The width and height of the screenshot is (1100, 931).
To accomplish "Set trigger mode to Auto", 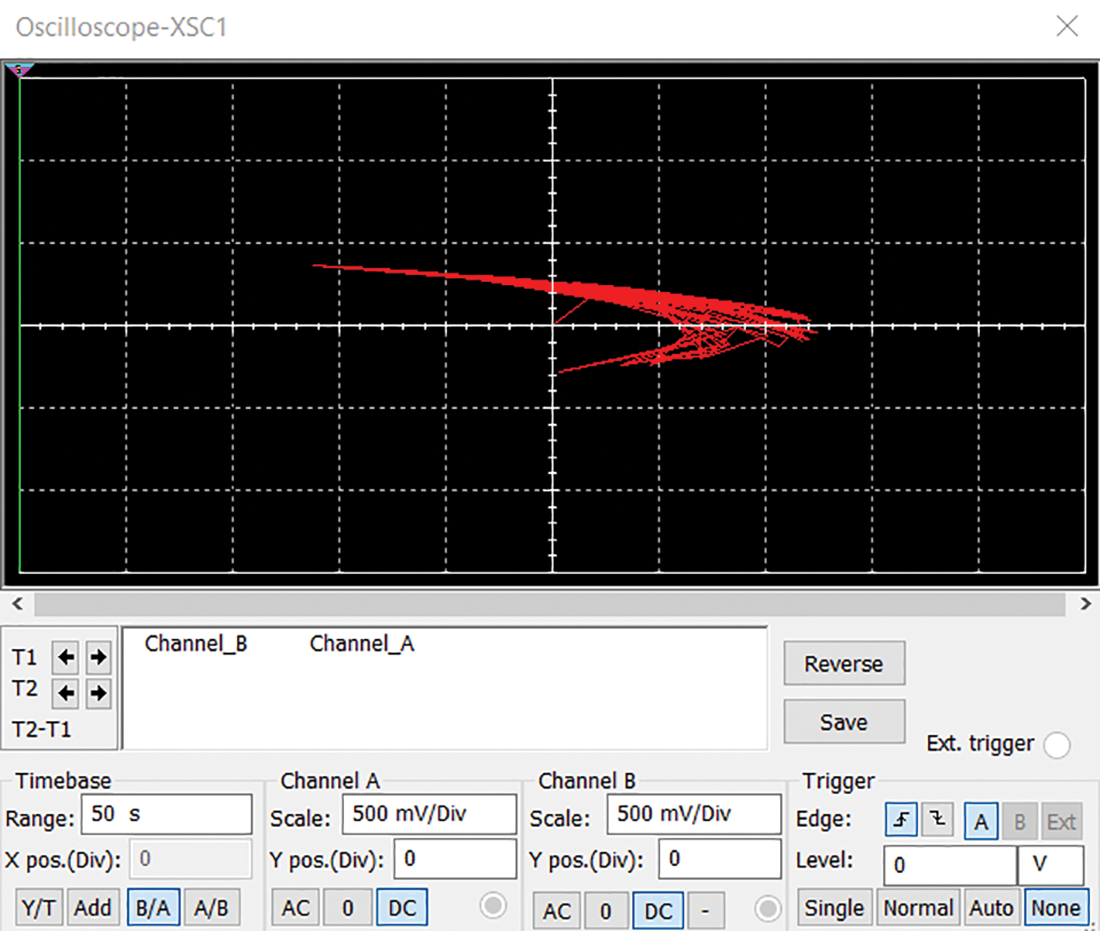I will [x=991, y=908].
